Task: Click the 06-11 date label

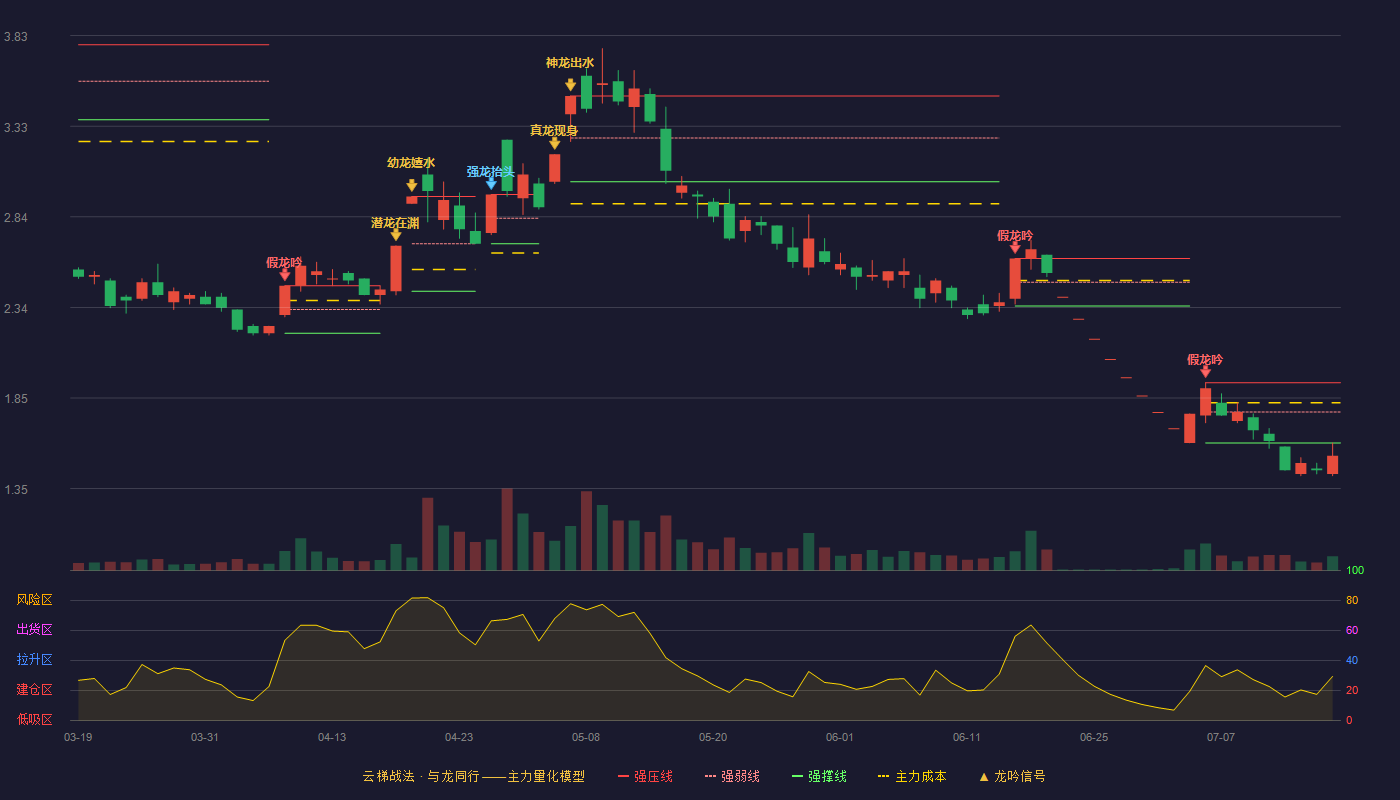Action: click(967, 737)
